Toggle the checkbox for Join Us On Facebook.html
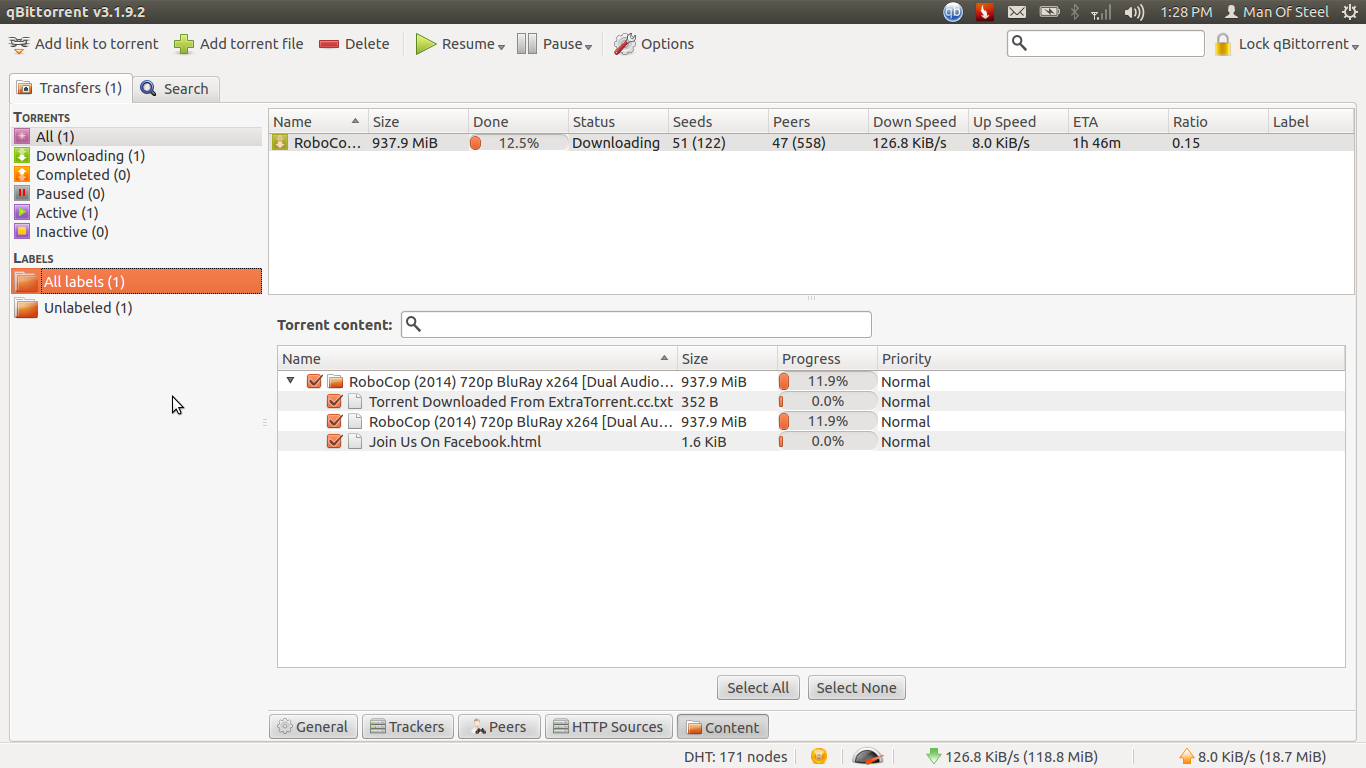Screen dimensions: 1366x768 (335, 441)
